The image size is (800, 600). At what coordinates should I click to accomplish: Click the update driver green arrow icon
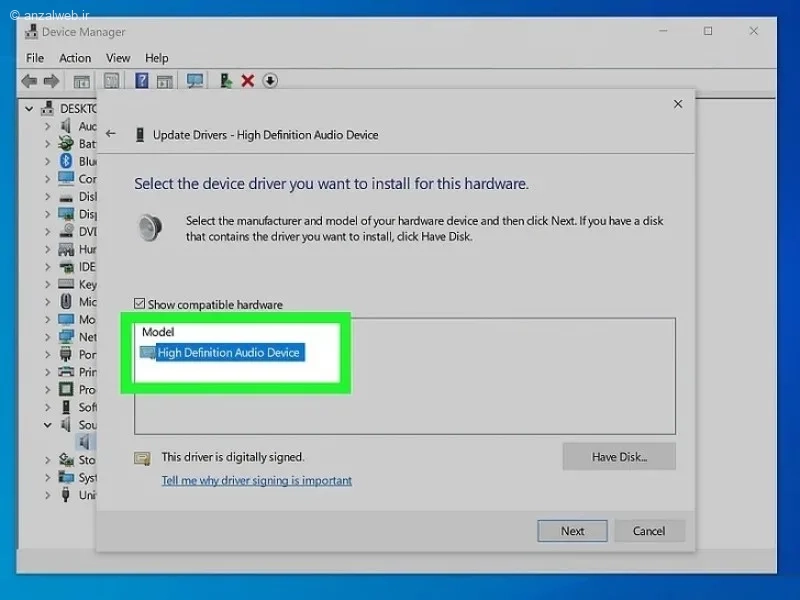[x=226, y=81]
